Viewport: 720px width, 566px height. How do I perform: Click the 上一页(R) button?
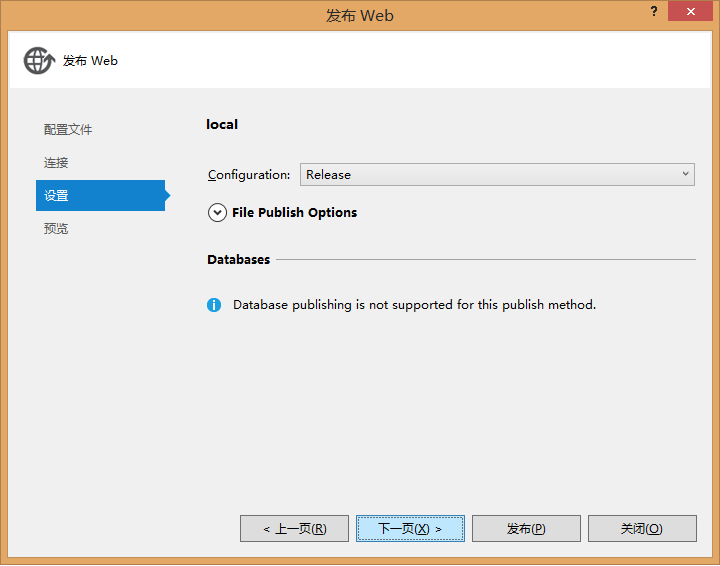294,528
